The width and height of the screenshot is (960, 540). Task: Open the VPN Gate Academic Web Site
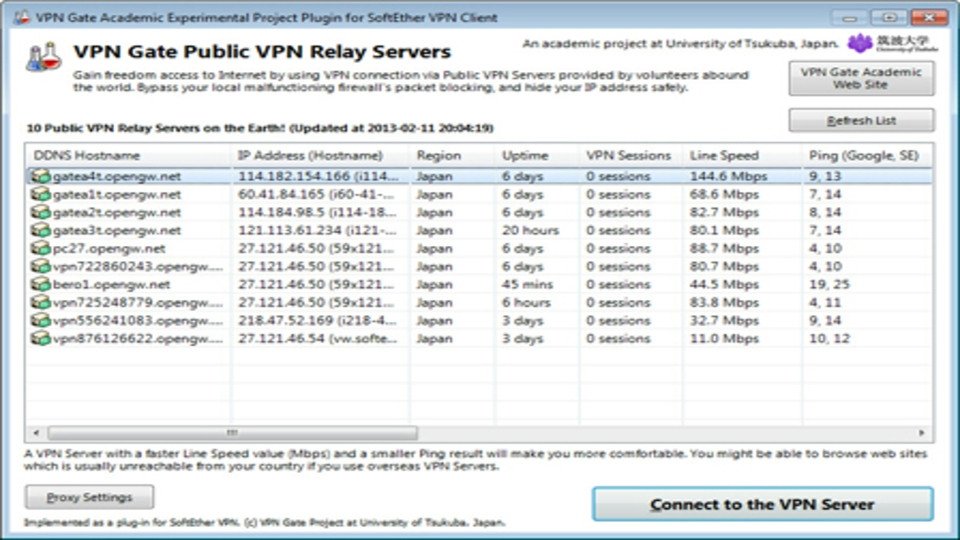861,78
